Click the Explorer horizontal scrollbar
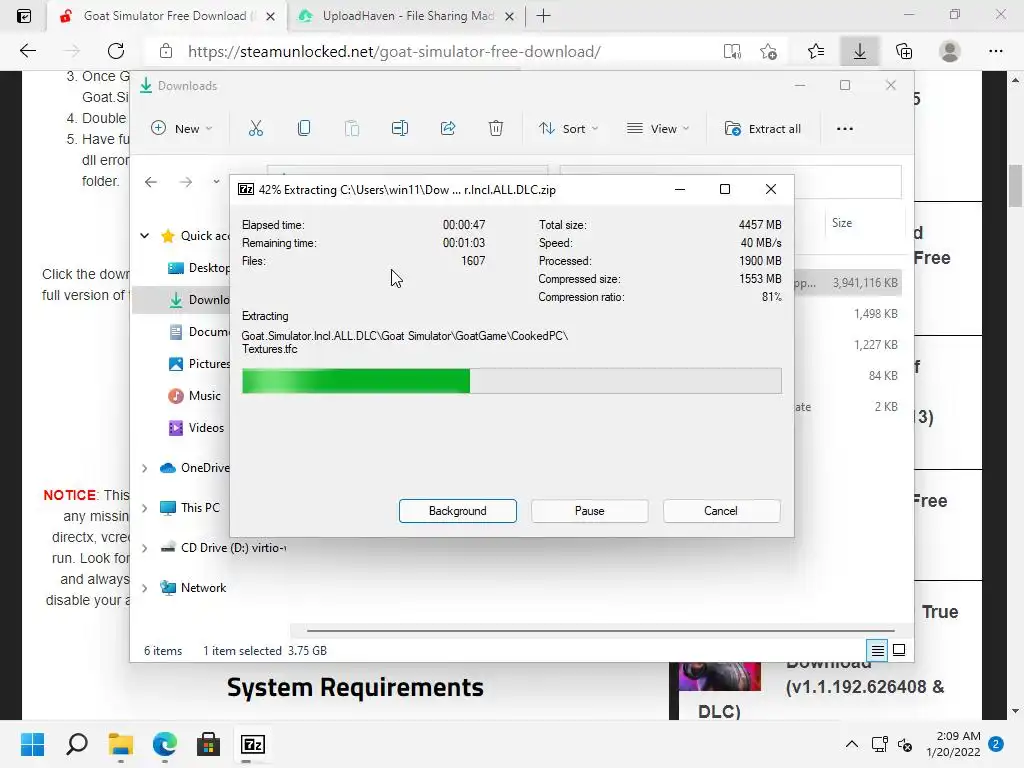The image size is (1024, 768). 600,631
